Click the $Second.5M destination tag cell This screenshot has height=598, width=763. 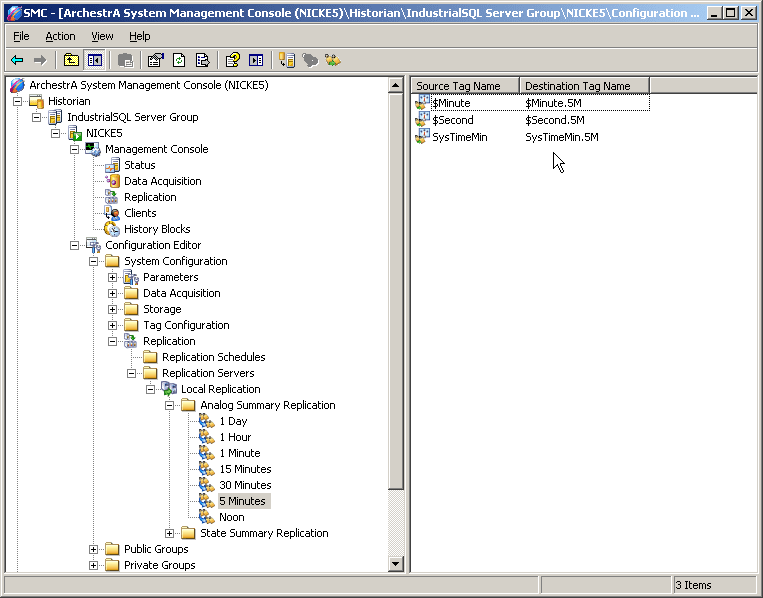pyautogui.click(x=555, y=120)
